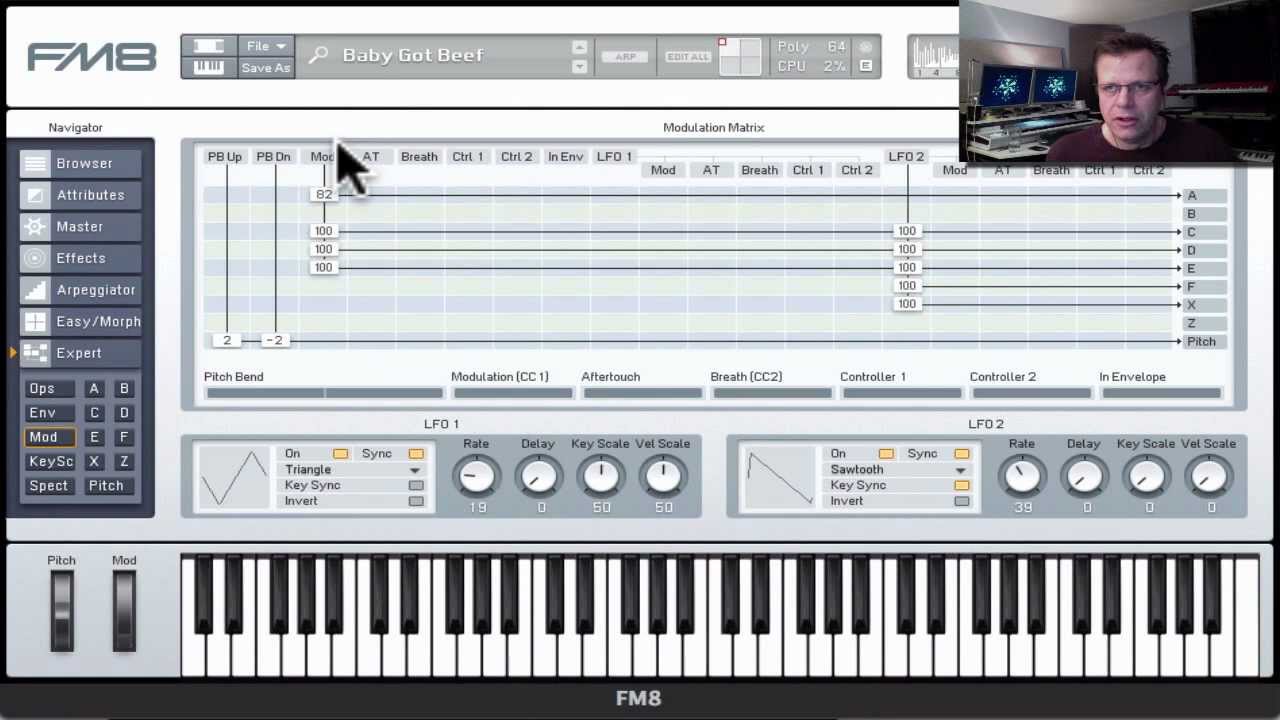Image resolution: width=1280 pixels, height=720 pixels.
Task: Click the FM8 logo
Action: coord(91,57)
